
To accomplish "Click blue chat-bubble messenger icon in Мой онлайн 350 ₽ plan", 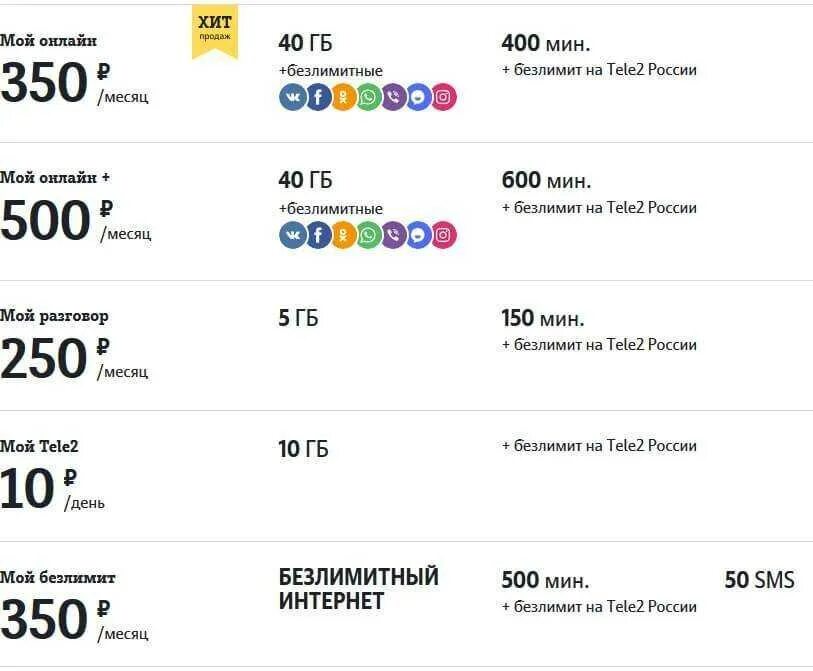I will 418,97.
